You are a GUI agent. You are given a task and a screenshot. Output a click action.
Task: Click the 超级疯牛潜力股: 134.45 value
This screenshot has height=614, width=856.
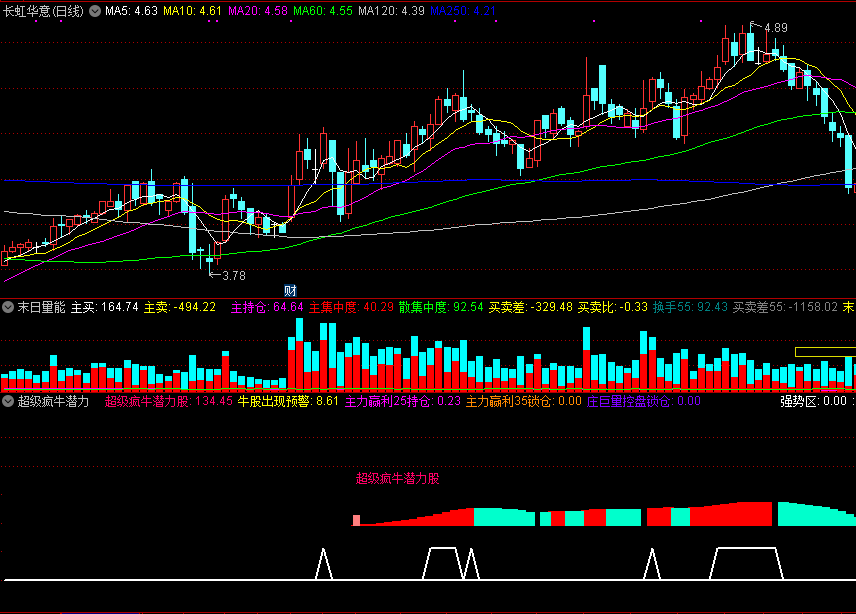click(x=169, y=402)
